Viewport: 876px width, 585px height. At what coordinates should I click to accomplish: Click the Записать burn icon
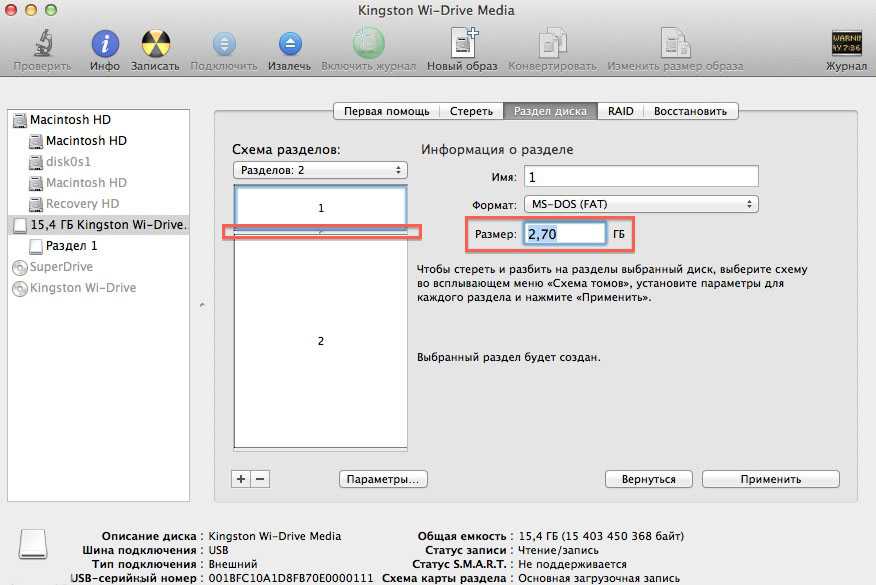[155, 44]
